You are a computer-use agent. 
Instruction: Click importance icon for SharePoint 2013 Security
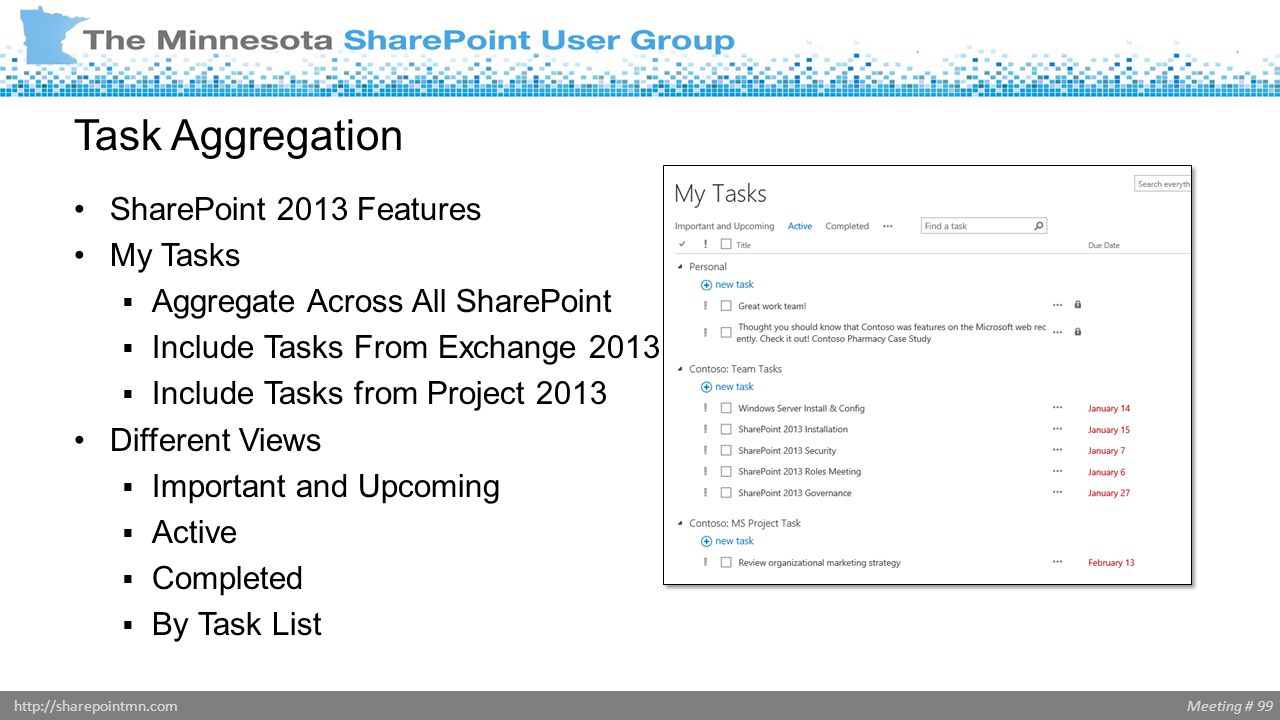pyautogui.click(x=705, y=450)
